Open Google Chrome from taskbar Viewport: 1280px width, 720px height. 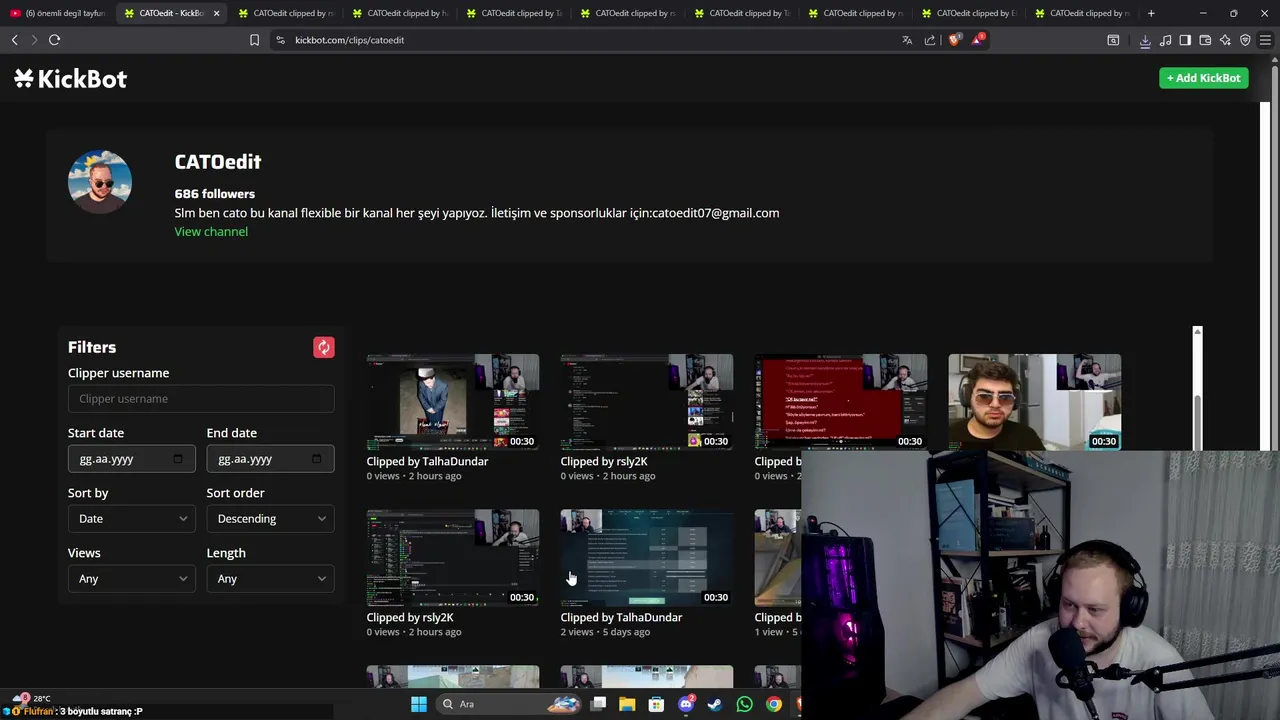tap(774, 704)
